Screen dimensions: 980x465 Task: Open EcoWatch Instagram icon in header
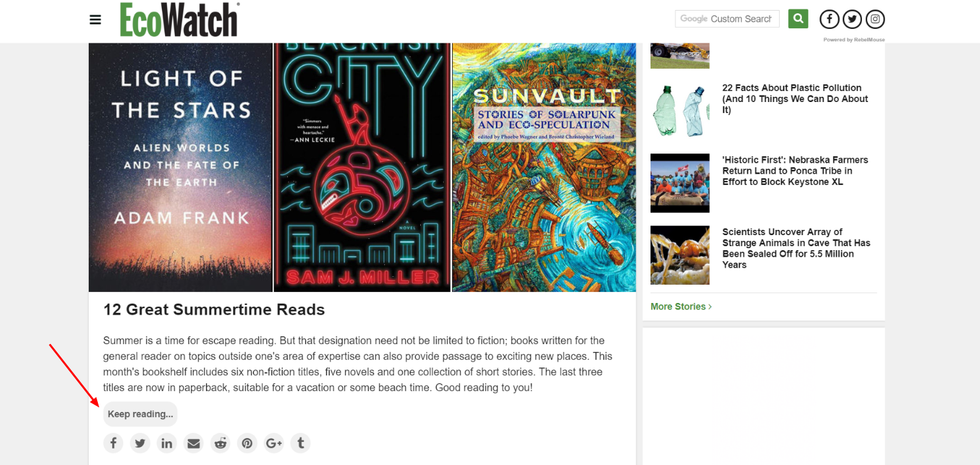click(x=875, y=19)
